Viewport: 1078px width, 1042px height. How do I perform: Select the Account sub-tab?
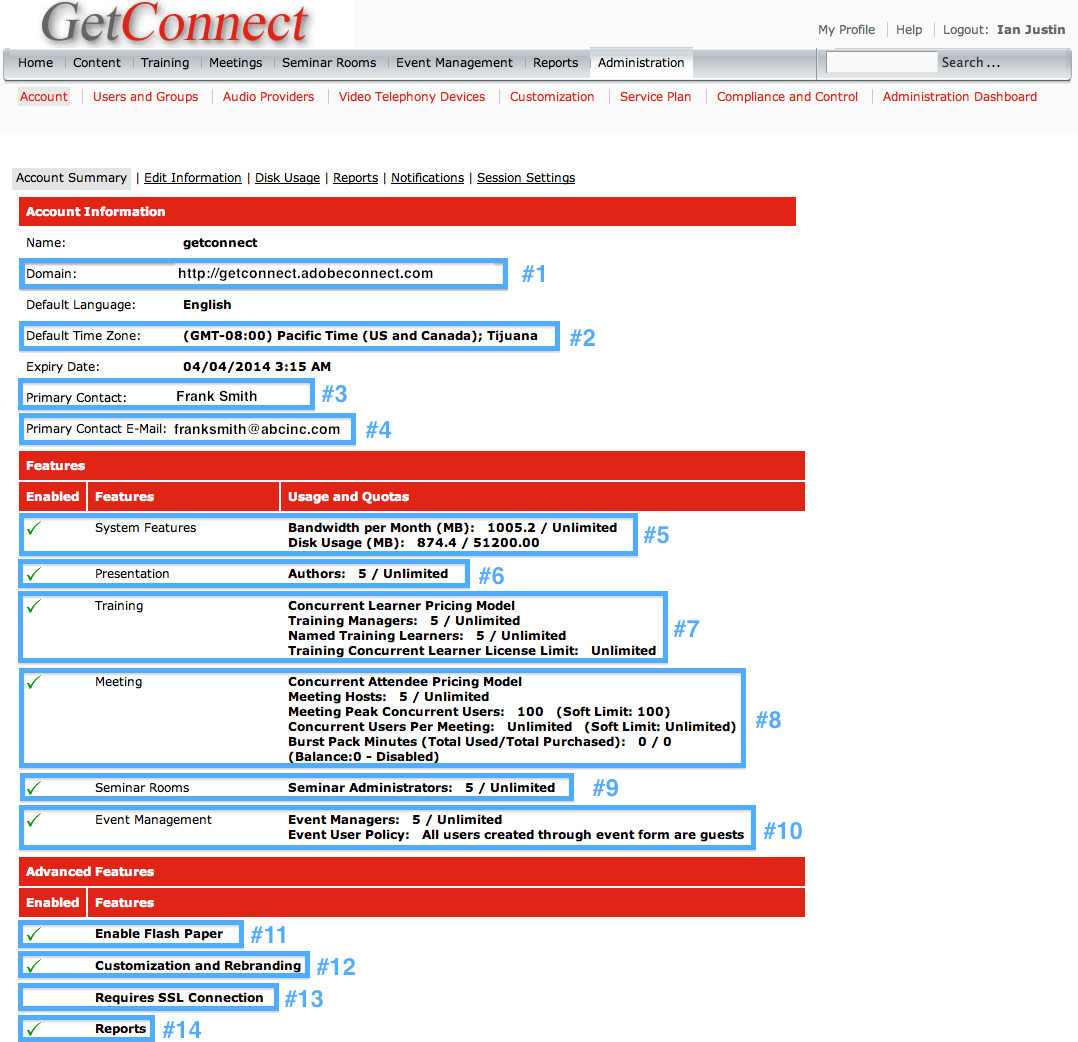[43, 97]
